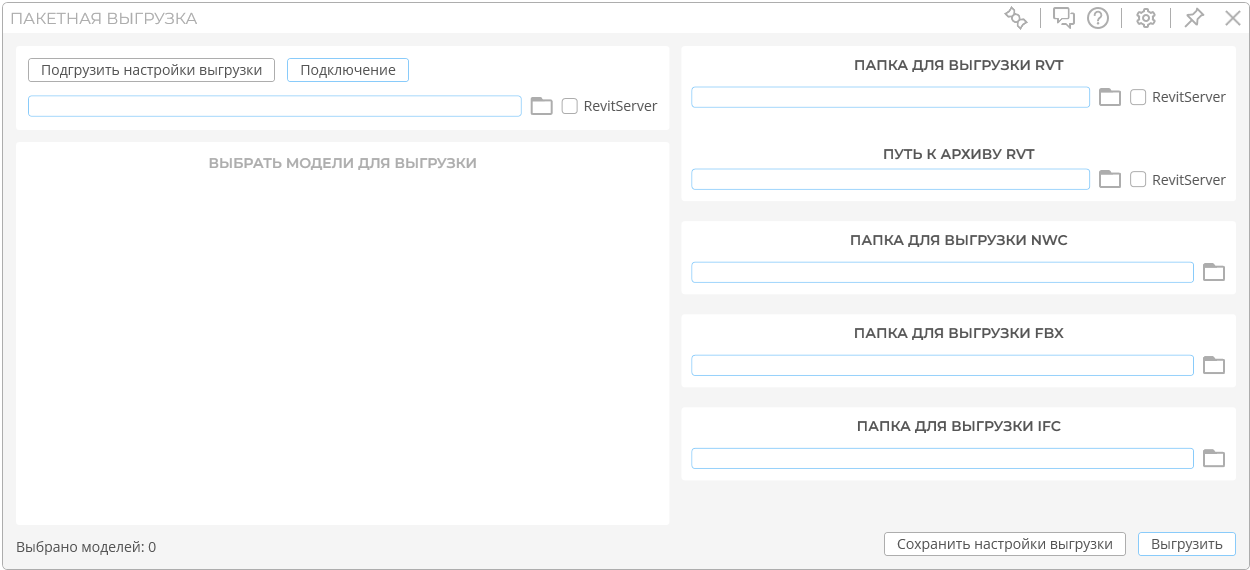Open settings gear icon
Image resolution: width=1250 pixels, height=570 pixels.
point(1146,18)
